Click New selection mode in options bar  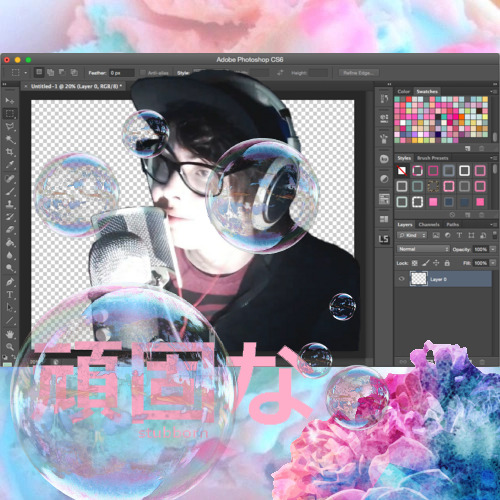(x=39, y=72)
